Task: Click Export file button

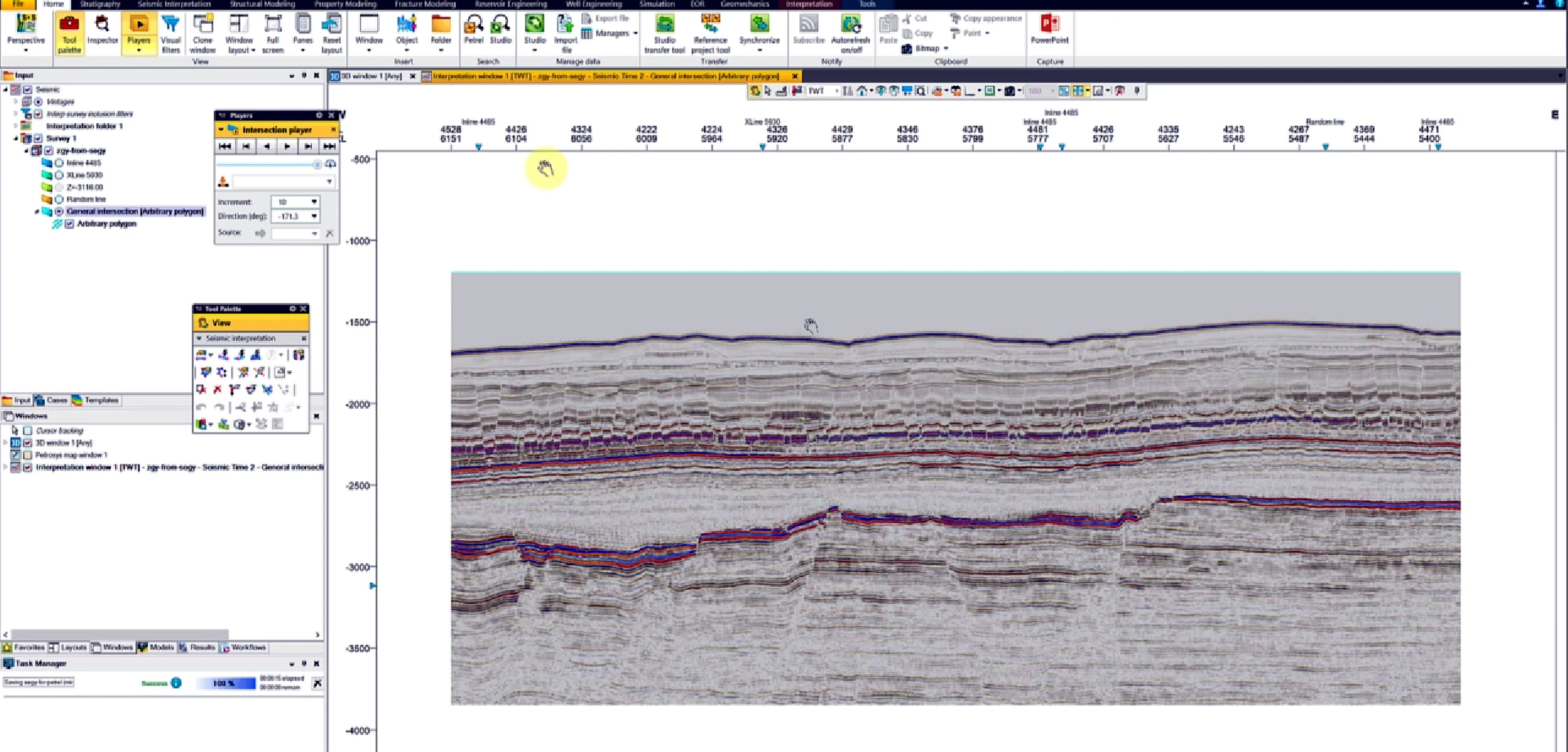Action: click(606, 18)
